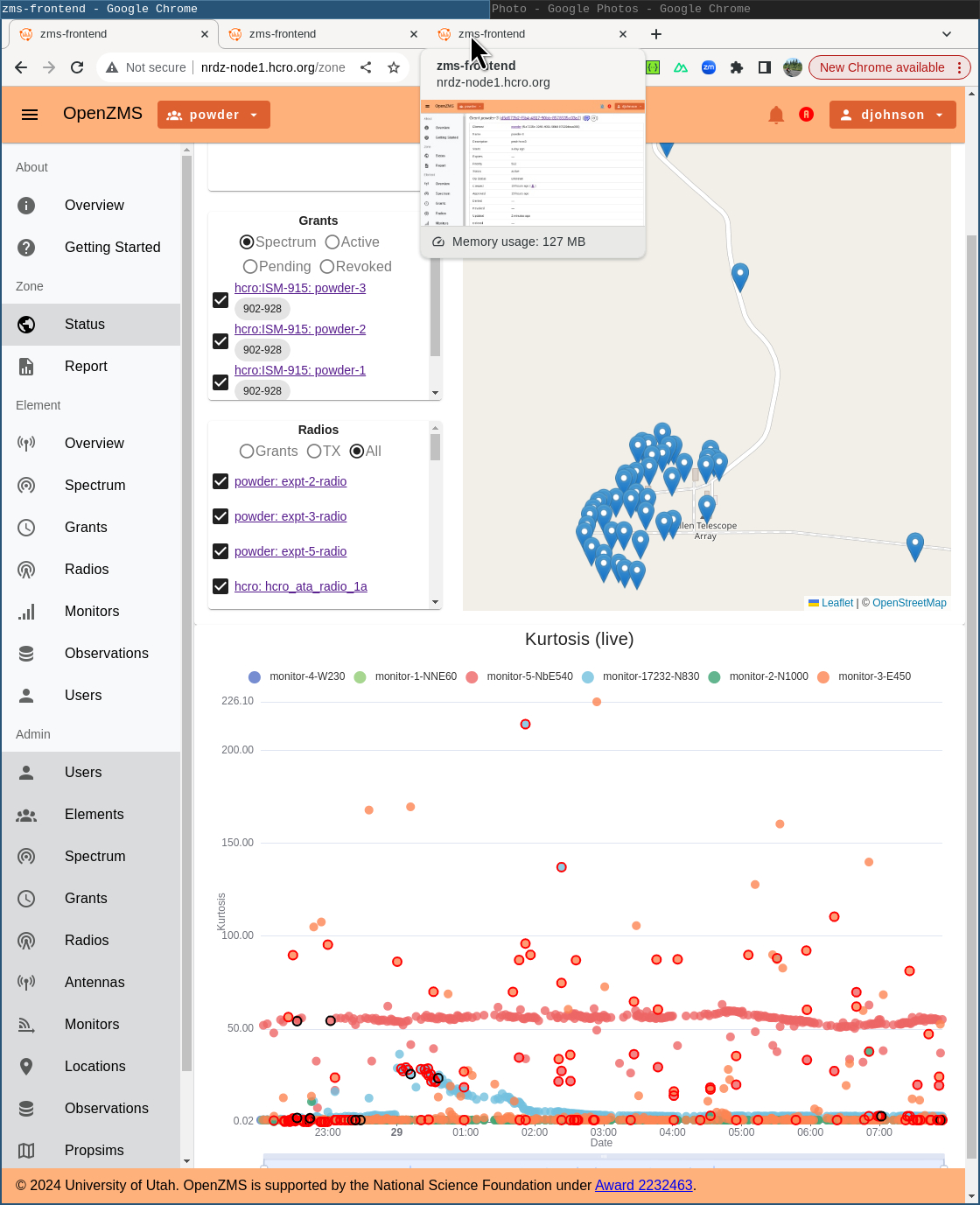The width and height of the screenshot is (980, 1205).
Task: Uncheck hcro:ISM-915: powder-2 grant
Action: point(220,341)
